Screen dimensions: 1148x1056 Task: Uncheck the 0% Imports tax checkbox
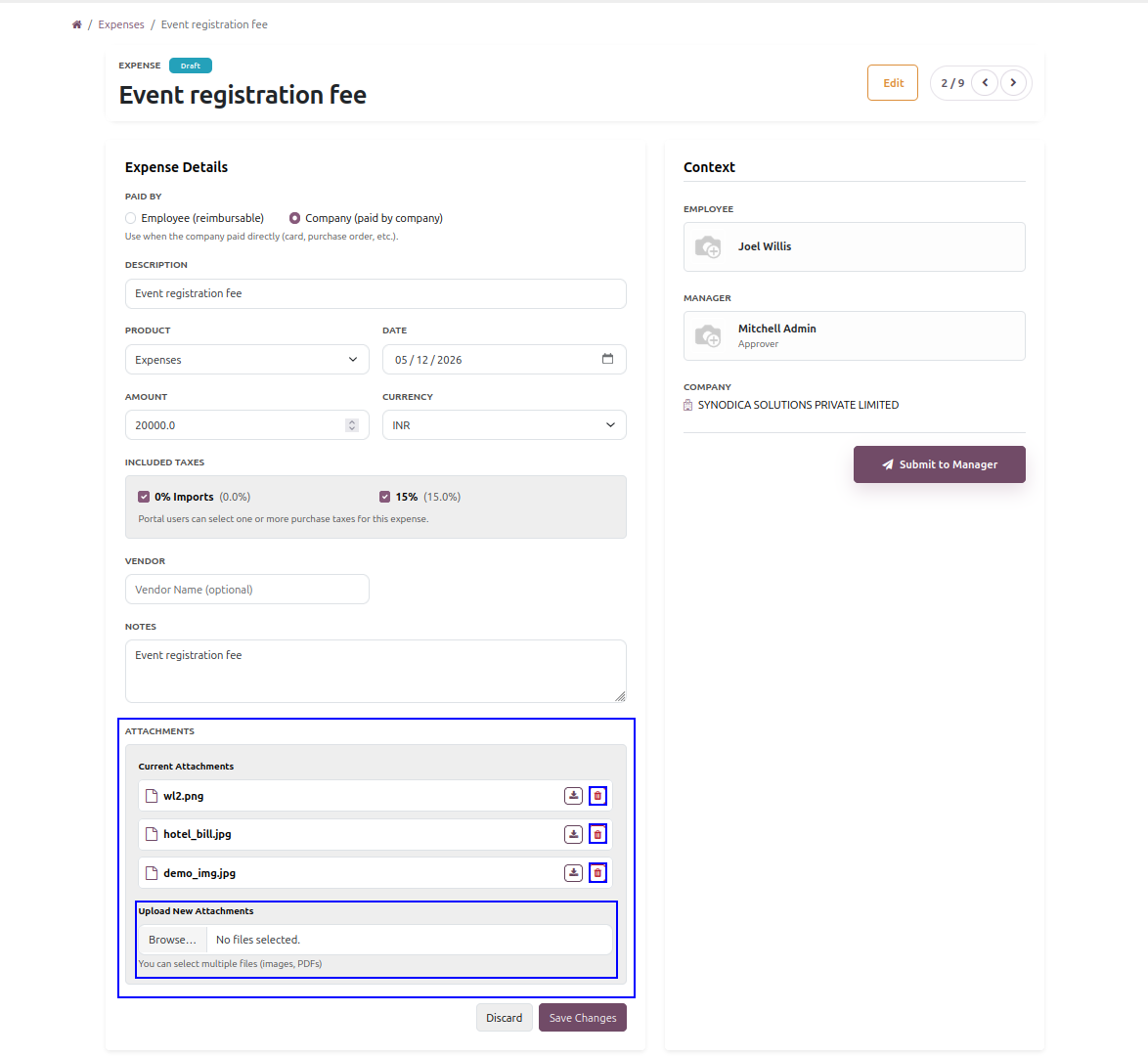pyautogui.click(x=144, y=497)
